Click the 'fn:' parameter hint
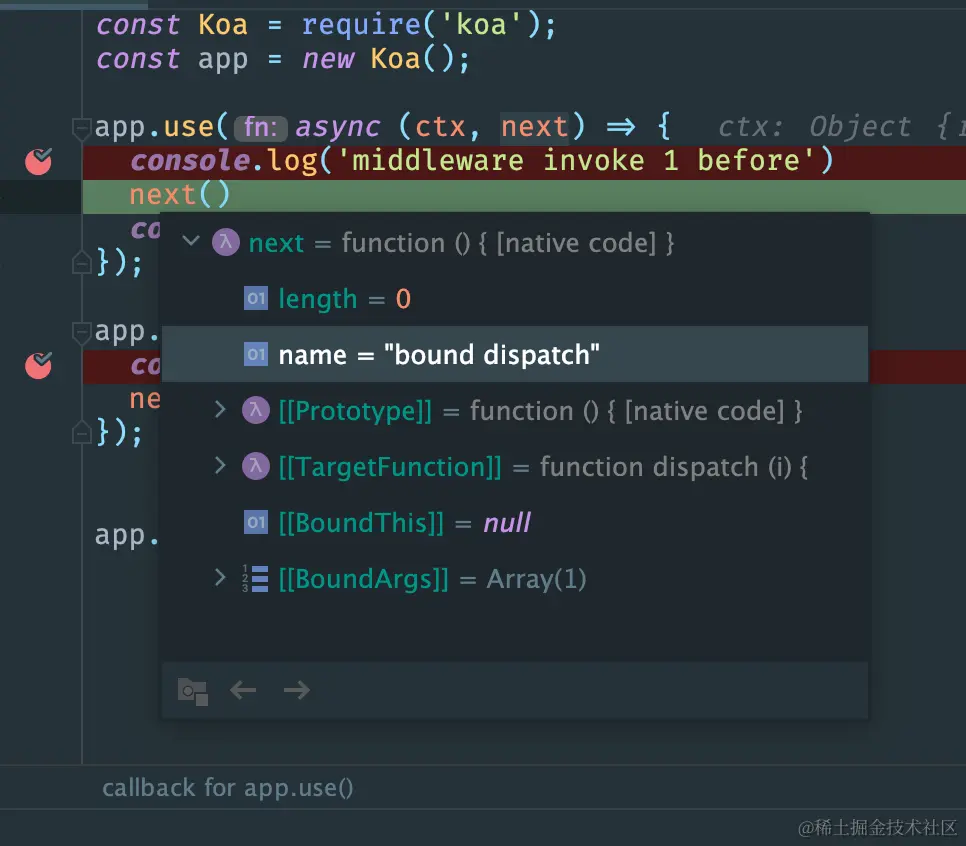 260,128
